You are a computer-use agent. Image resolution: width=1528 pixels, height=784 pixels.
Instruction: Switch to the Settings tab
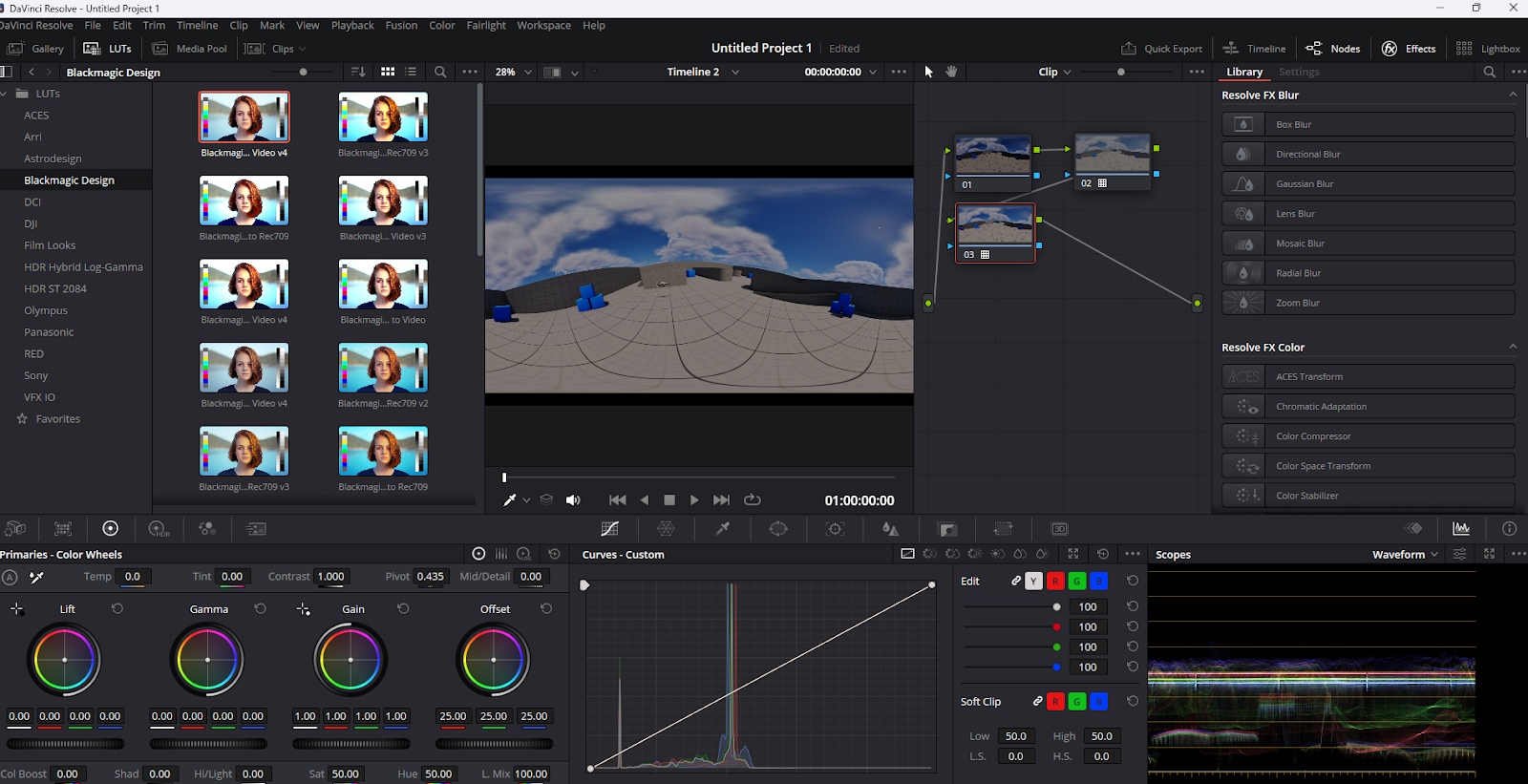tap(1299, 72)
